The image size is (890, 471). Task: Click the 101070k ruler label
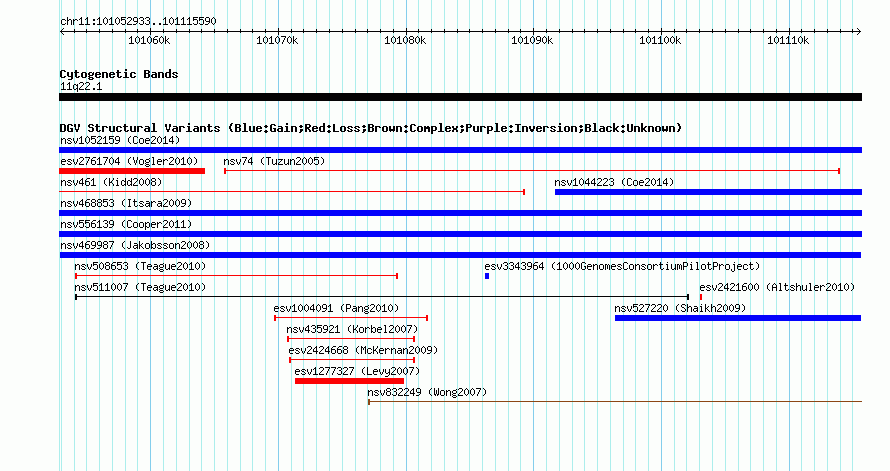277,40
